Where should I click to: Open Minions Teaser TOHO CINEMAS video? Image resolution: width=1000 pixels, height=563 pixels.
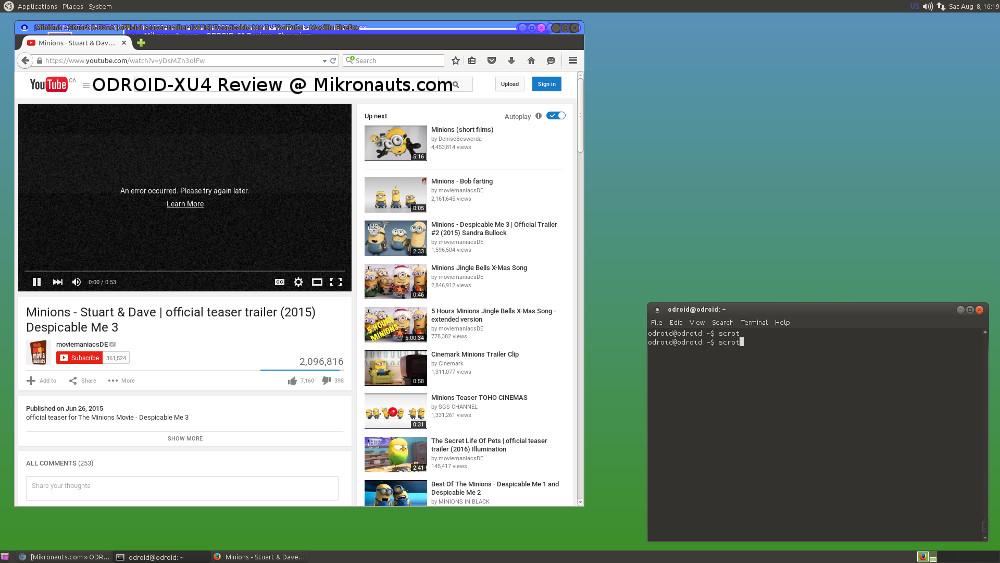click(x=479, y=397)
